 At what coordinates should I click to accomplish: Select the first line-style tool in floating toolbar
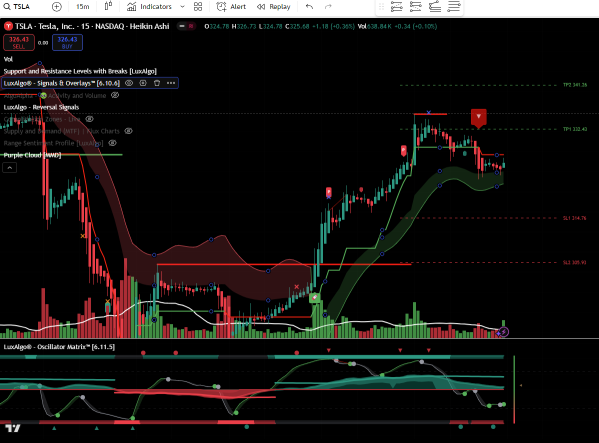pos(397,6)
